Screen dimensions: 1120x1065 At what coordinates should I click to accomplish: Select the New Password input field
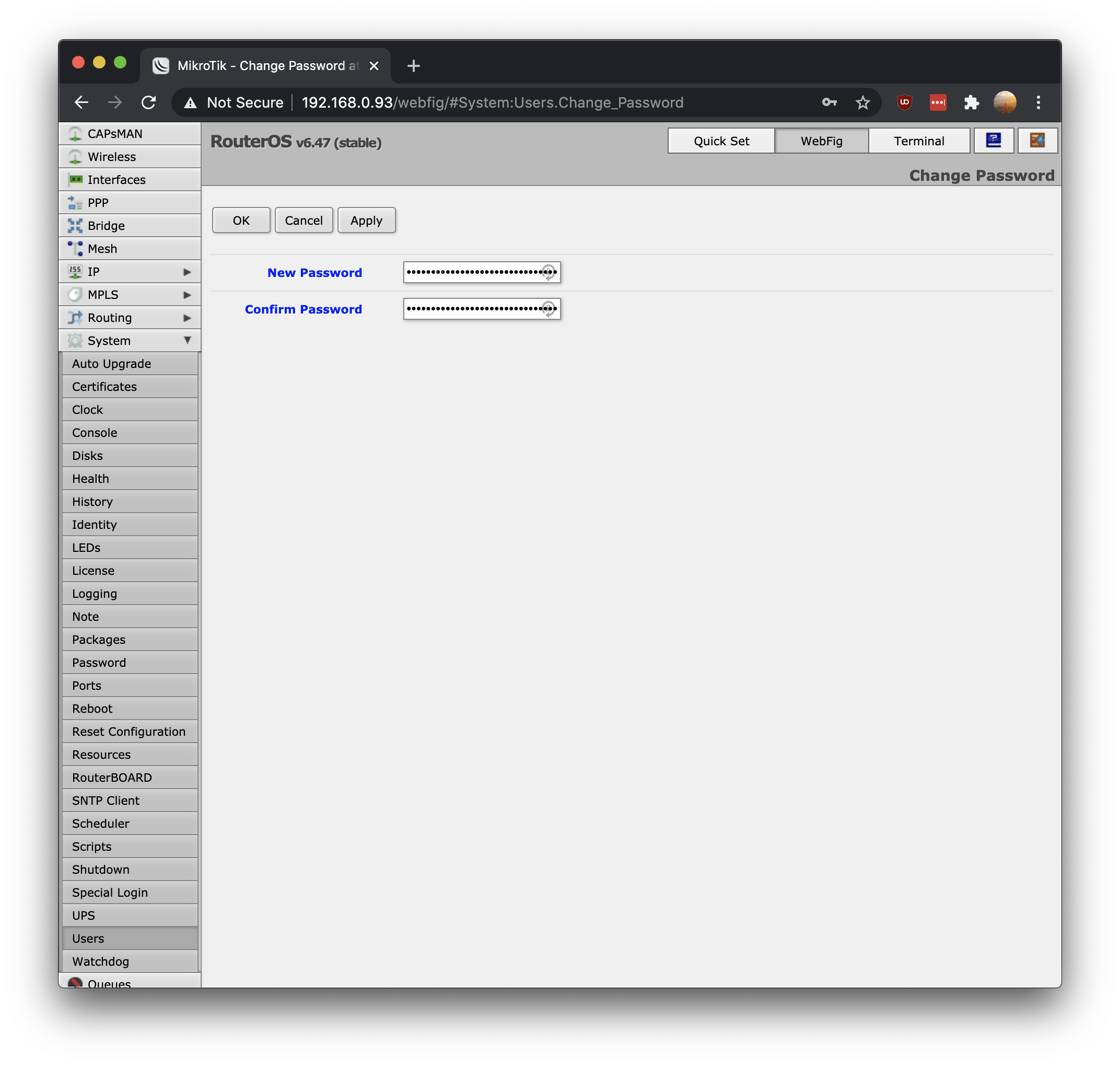pos(481,271)
